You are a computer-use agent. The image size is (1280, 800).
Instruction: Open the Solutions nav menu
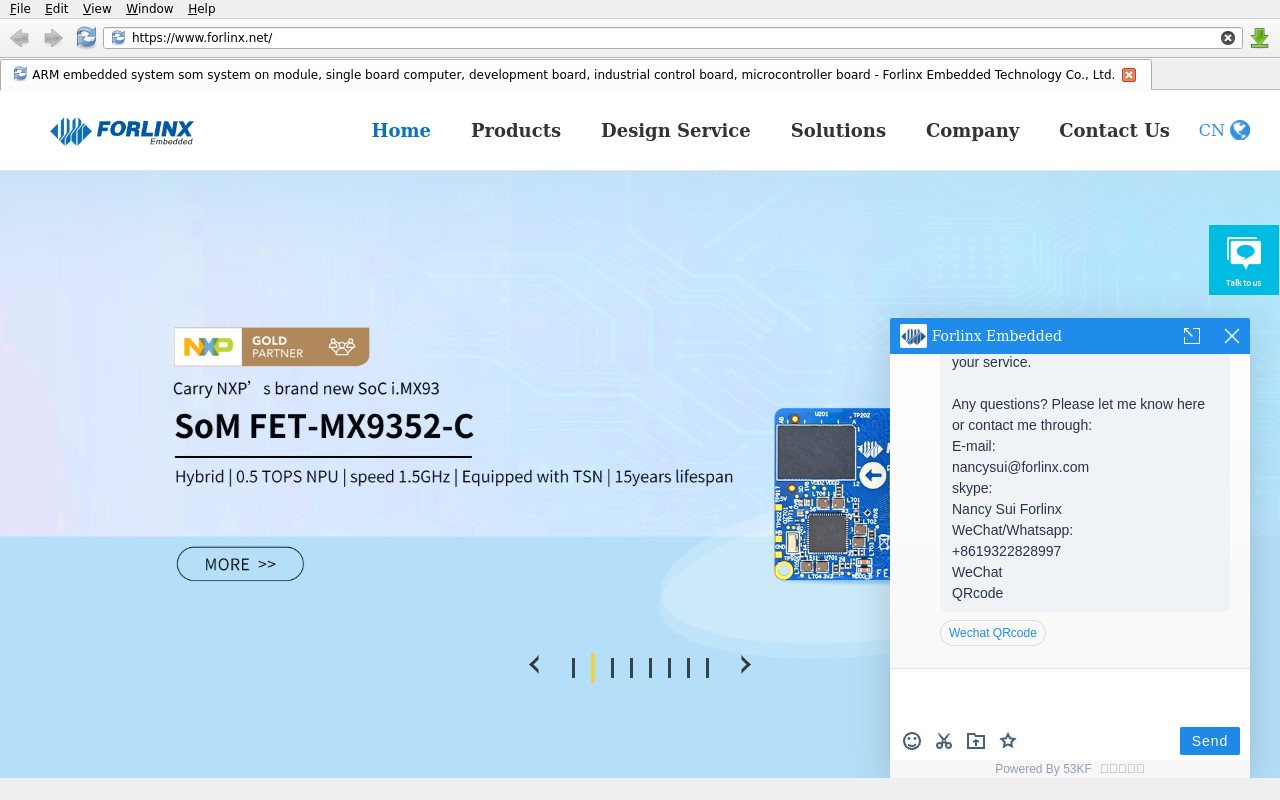[x=838, y=131]
